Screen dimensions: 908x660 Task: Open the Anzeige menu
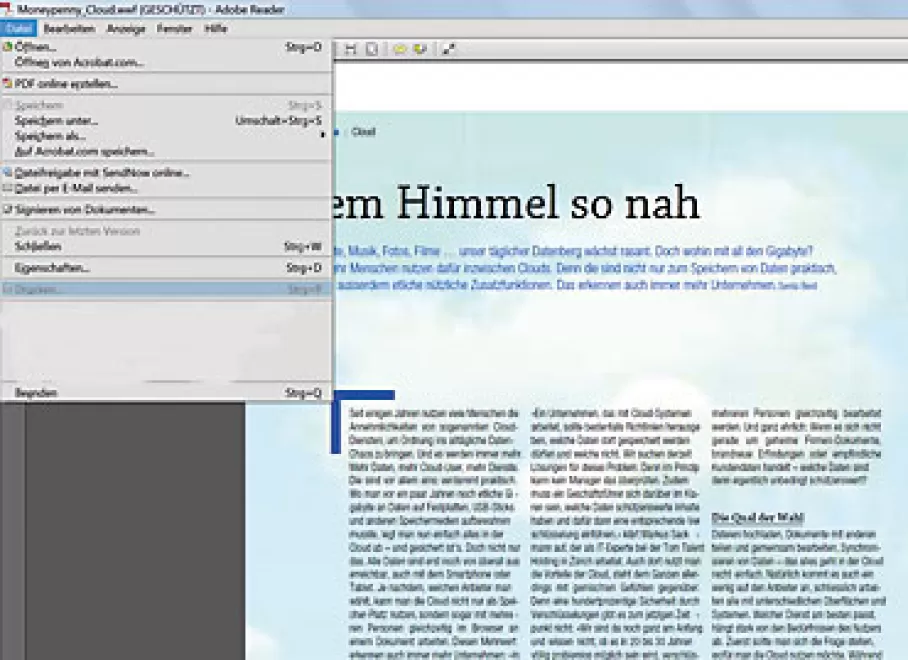pyautogui.click(x=126, y=29)
